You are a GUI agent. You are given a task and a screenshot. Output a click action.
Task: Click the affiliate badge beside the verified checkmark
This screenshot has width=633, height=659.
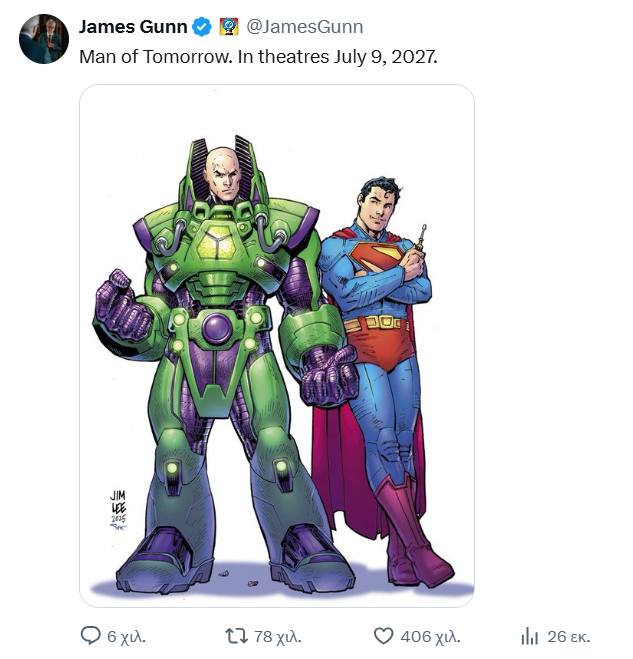coord(227,26)
